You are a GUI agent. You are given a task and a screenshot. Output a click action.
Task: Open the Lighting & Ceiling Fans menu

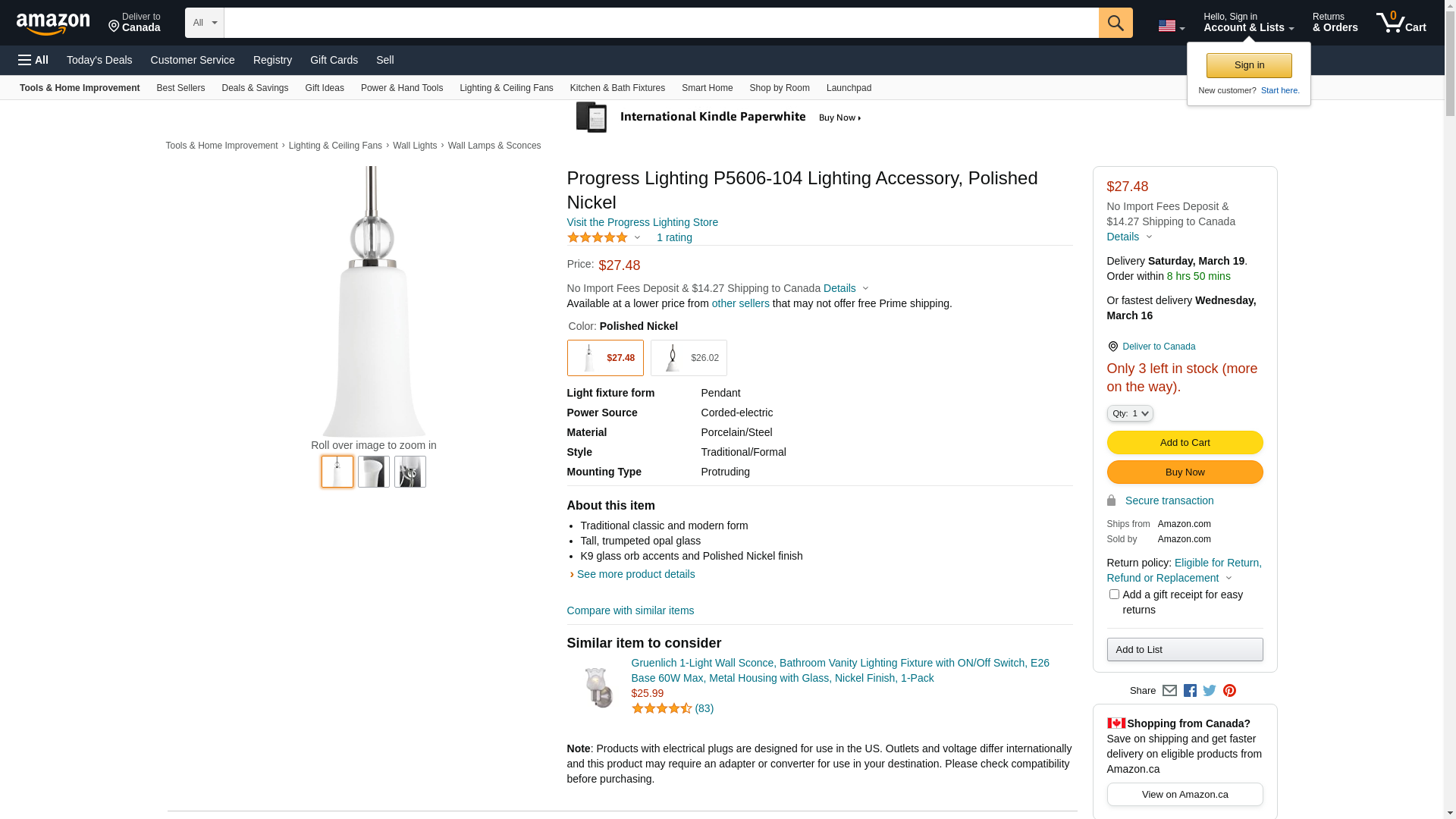[x=506, y=88]
